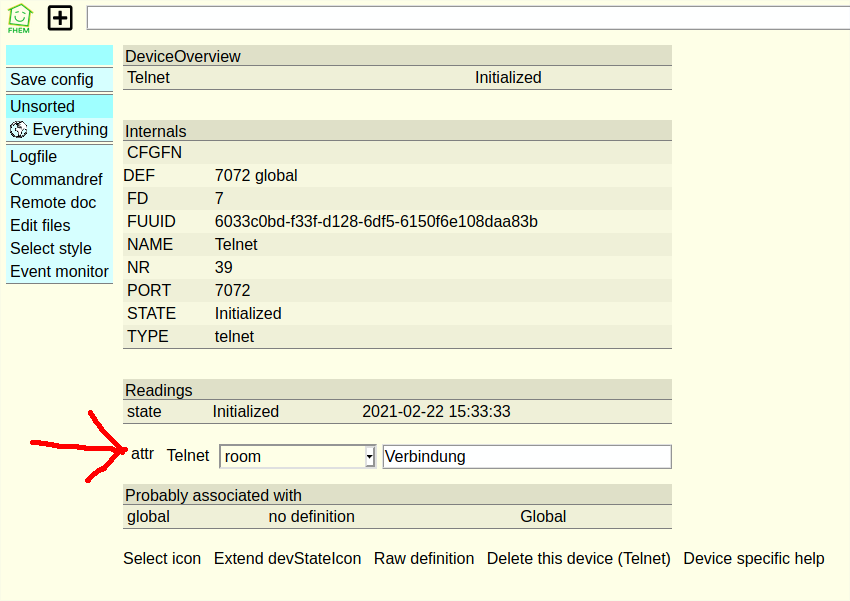
Task: Open Extend devStateIcon link
Action: point(287,559)
